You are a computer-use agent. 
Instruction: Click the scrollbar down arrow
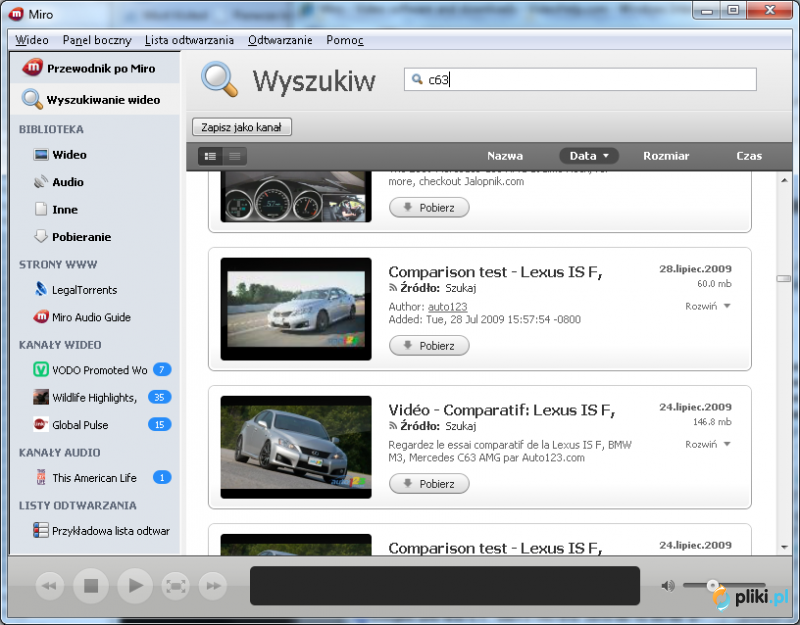coord(784,547)
